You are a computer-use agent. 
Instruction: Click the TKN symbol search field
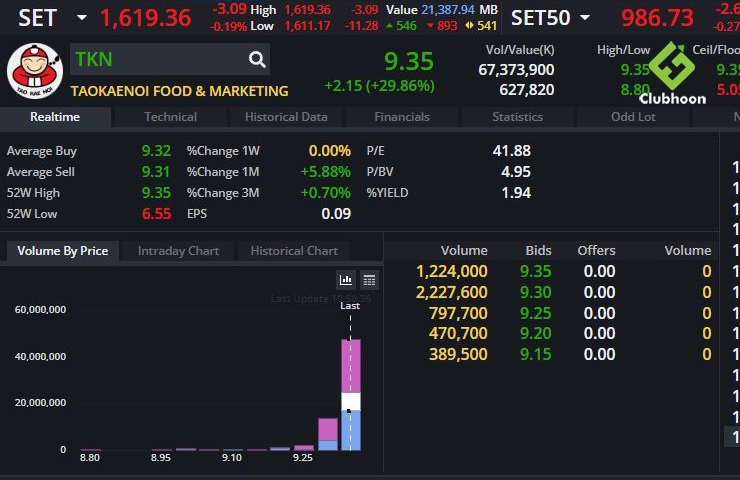tap(170, 59)
